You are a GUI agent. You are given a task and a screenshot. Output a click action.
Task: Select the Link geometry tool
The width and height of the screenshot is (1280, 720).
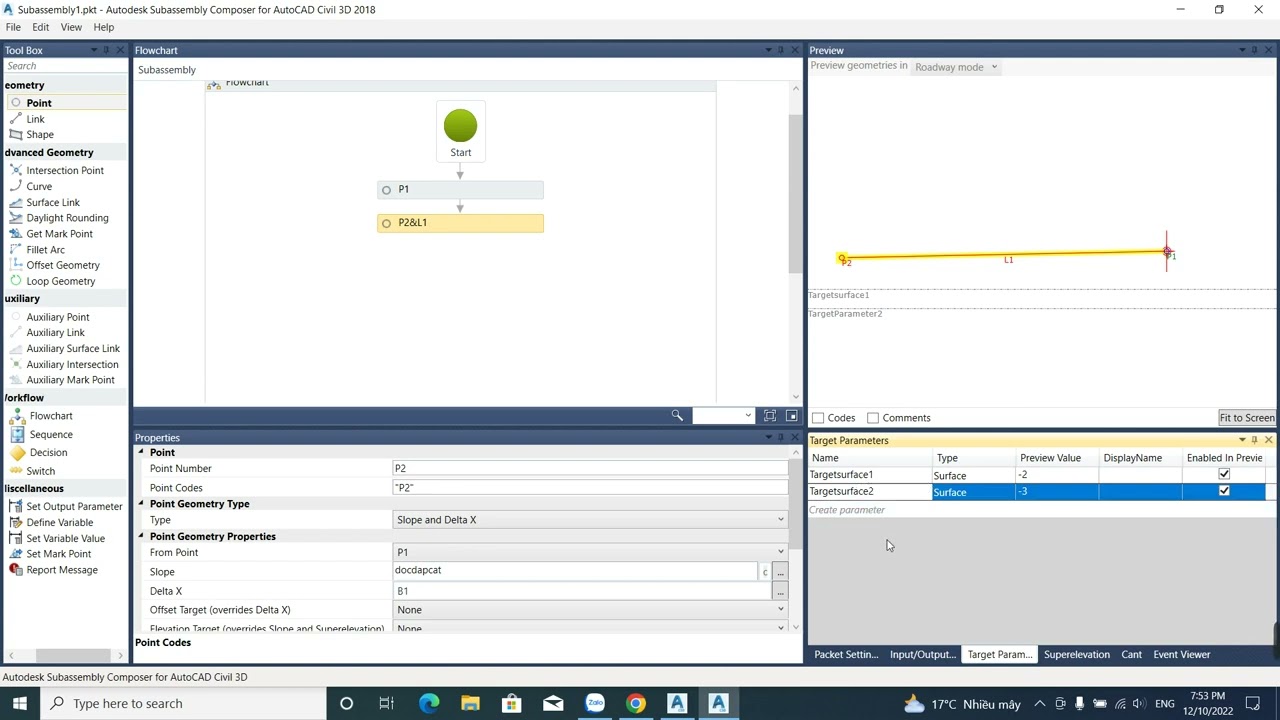(x=35, y=119)
